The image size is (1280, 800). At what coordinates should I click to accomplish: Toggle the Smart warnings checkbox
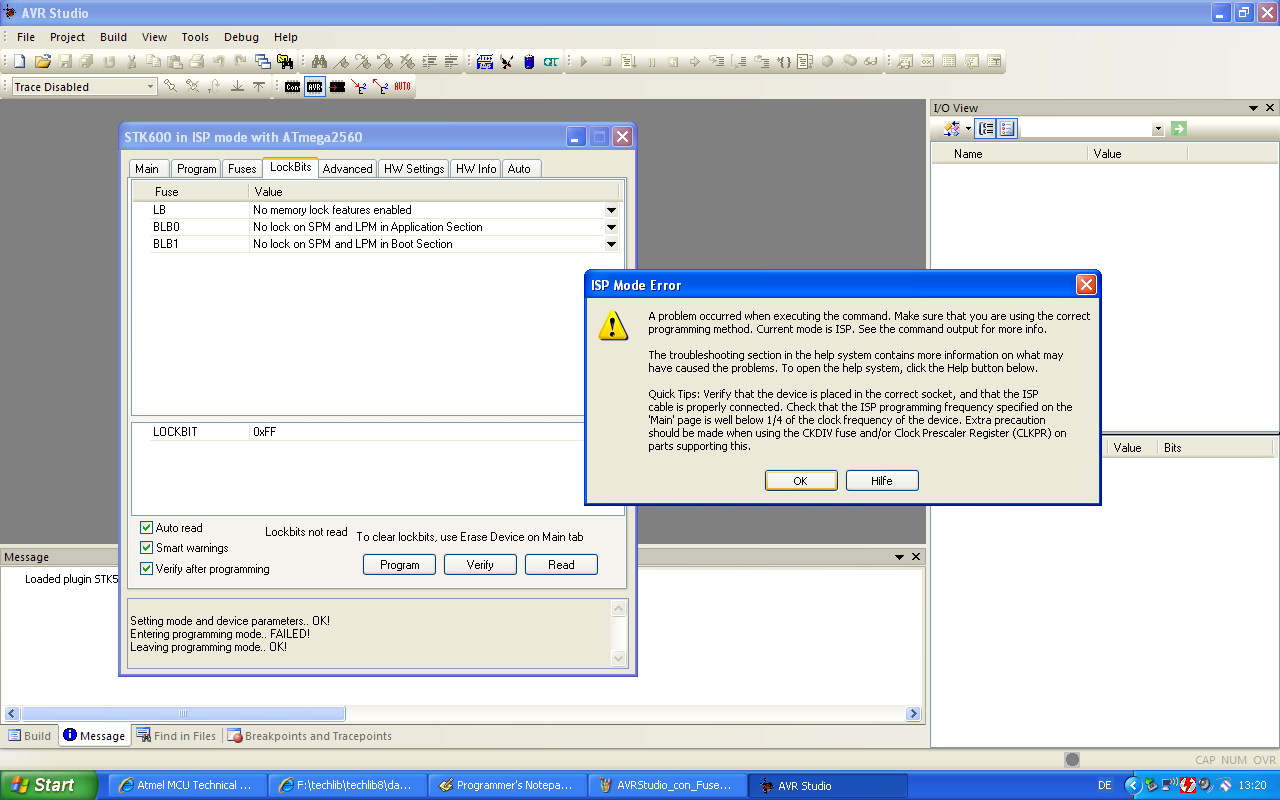click(x=147, y=548)
